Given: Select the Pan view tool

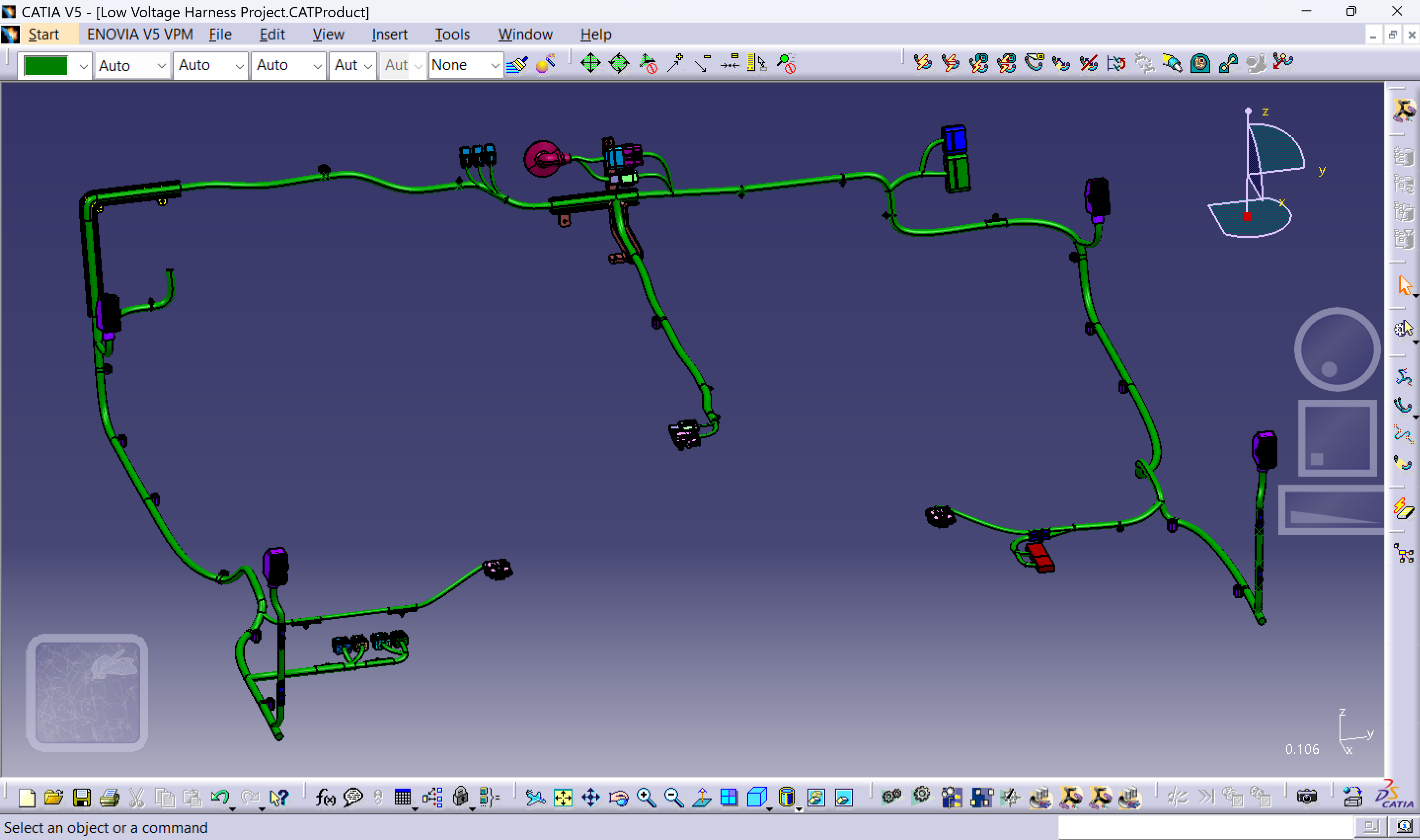Looking at the screenshot, I should pyautogui.click(x=590, y=798).
